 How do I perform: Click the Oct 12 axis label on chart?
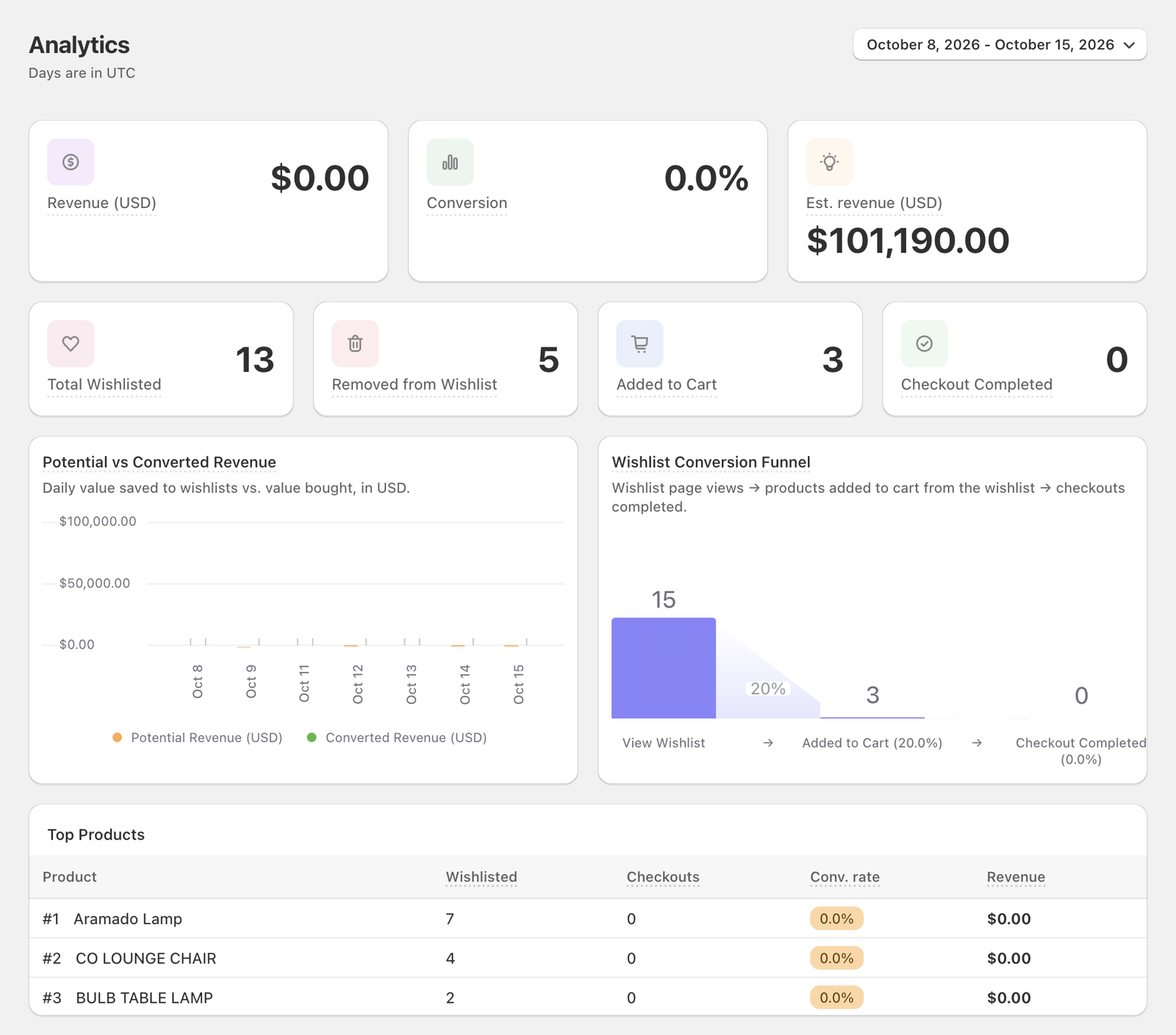pyautogui.click(x=358, y=684)
